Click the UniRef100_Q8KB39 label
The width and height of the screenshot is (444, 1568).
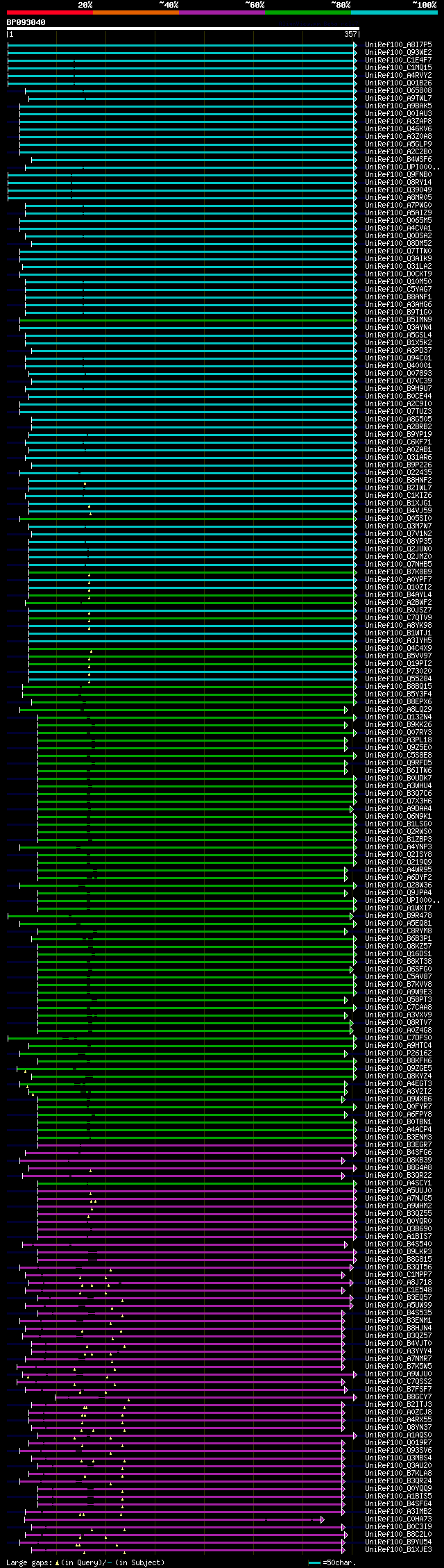tap(398, 1160)
